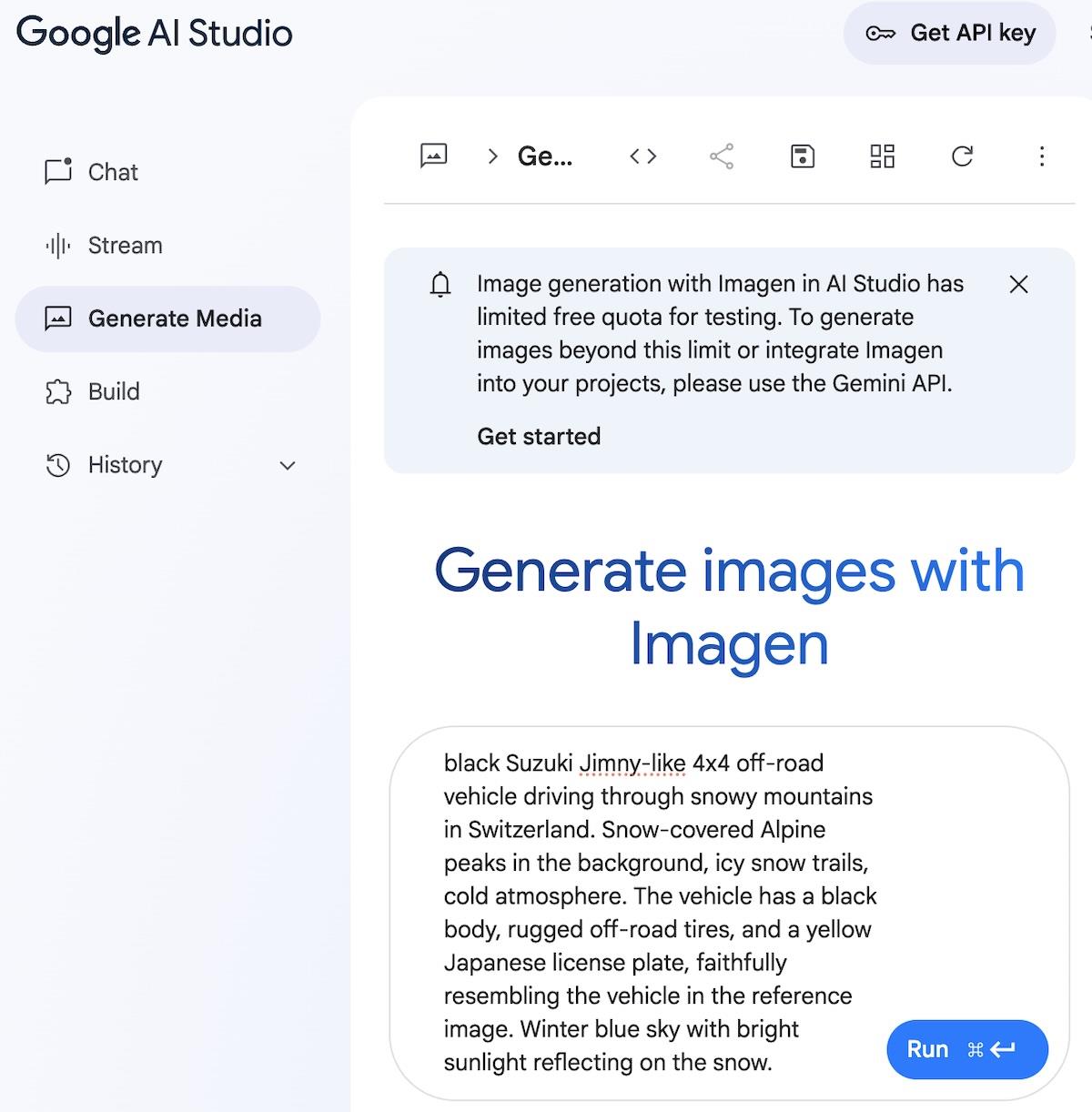Open the Get code icon
Screen dimensions: 1092x1112
(x=643, y=157)
